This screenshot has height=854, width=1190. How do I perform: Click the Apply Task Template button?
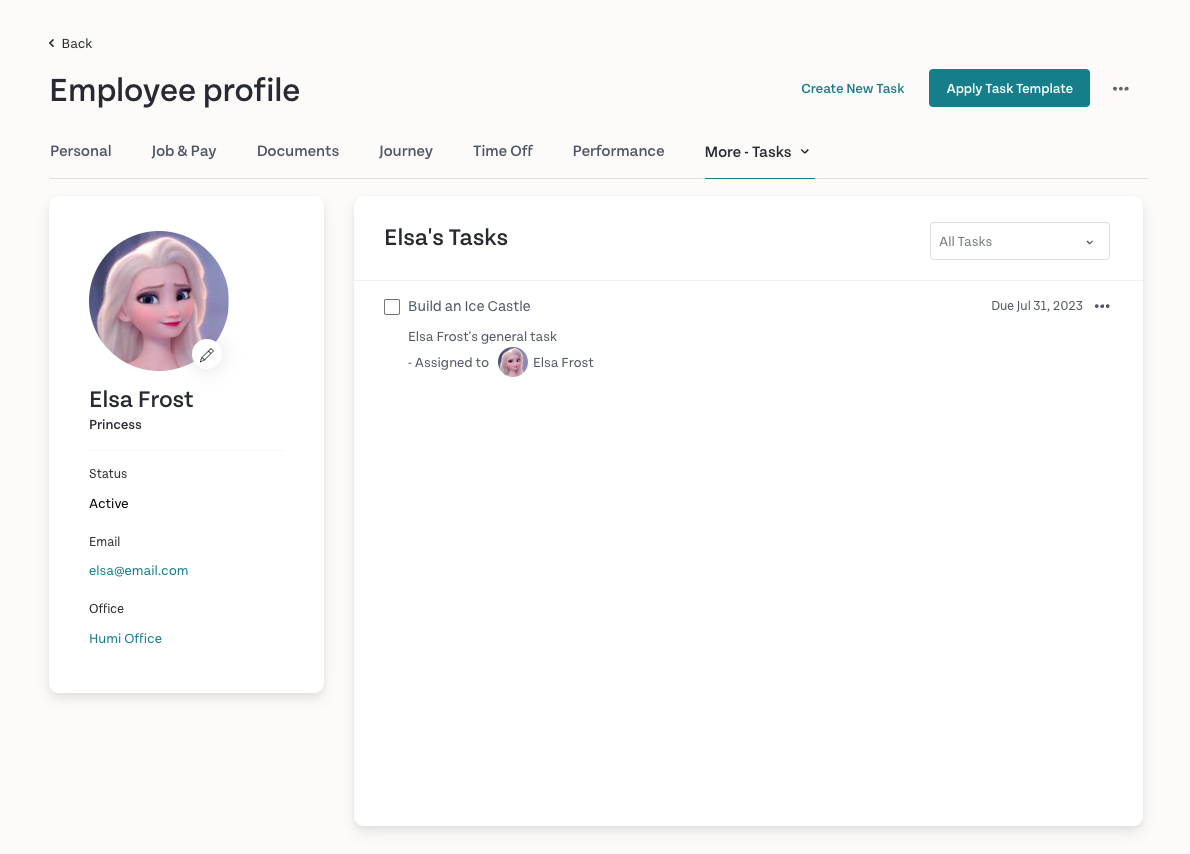[1009, 88]
